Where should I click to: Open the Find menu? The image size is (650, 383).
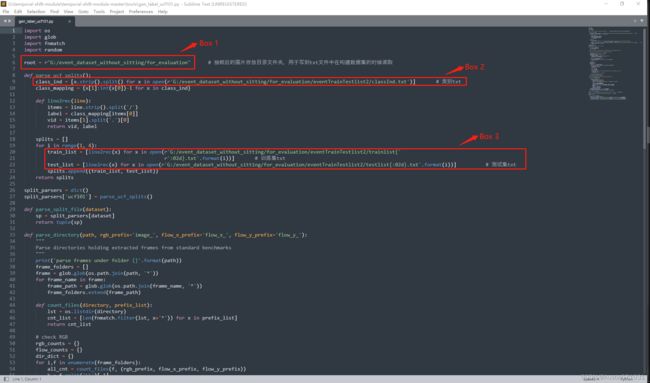(55, 12)
